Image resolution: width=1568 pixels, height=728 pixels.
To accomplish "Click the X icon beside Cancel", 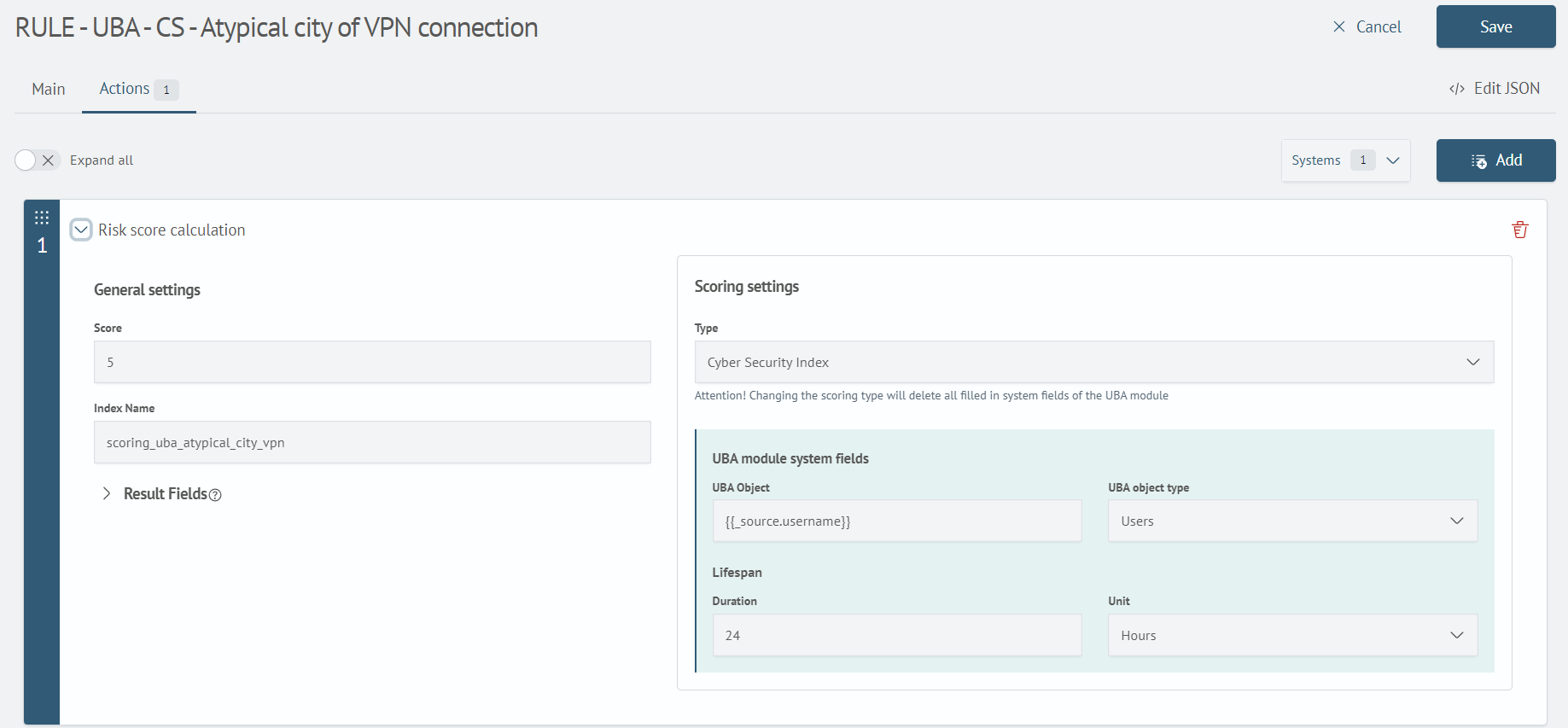I will pos(1339,26).
